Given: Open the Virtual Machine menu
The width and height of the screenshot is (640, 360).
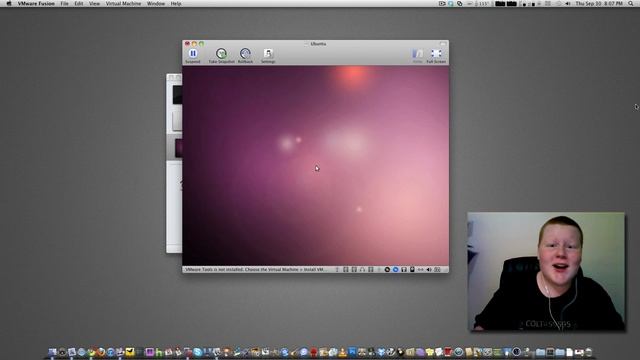Looking at the screenshot, I should click(x=123, y=4).
